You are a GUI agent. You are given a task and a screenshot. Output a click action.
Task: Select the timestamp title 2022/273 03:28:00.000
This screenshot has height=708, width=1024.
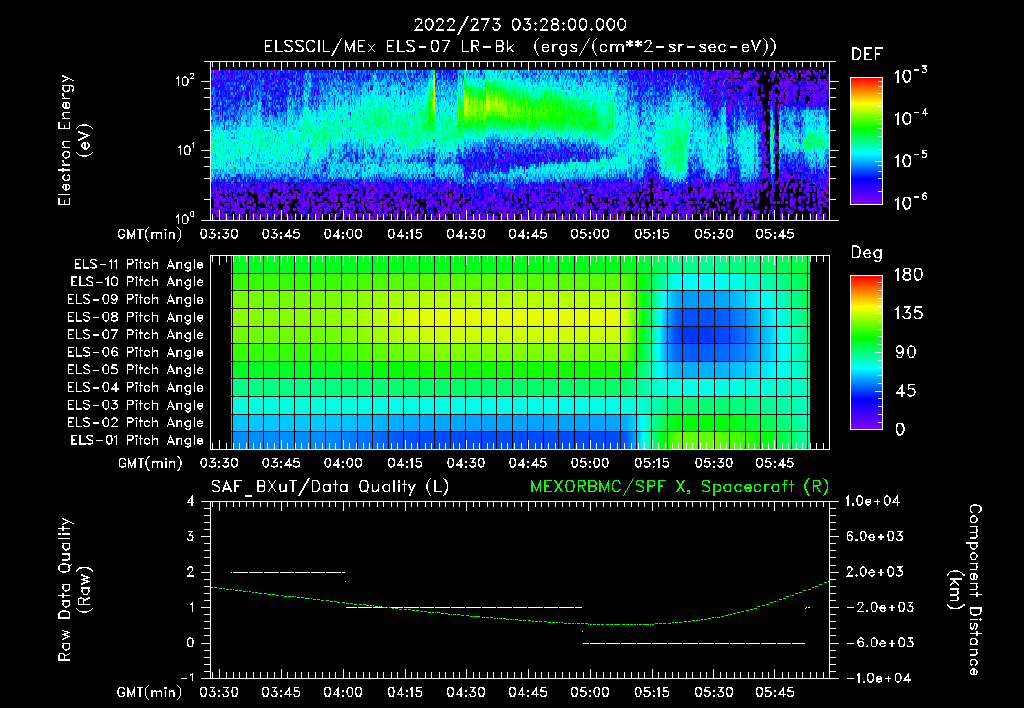coord(520,25)
